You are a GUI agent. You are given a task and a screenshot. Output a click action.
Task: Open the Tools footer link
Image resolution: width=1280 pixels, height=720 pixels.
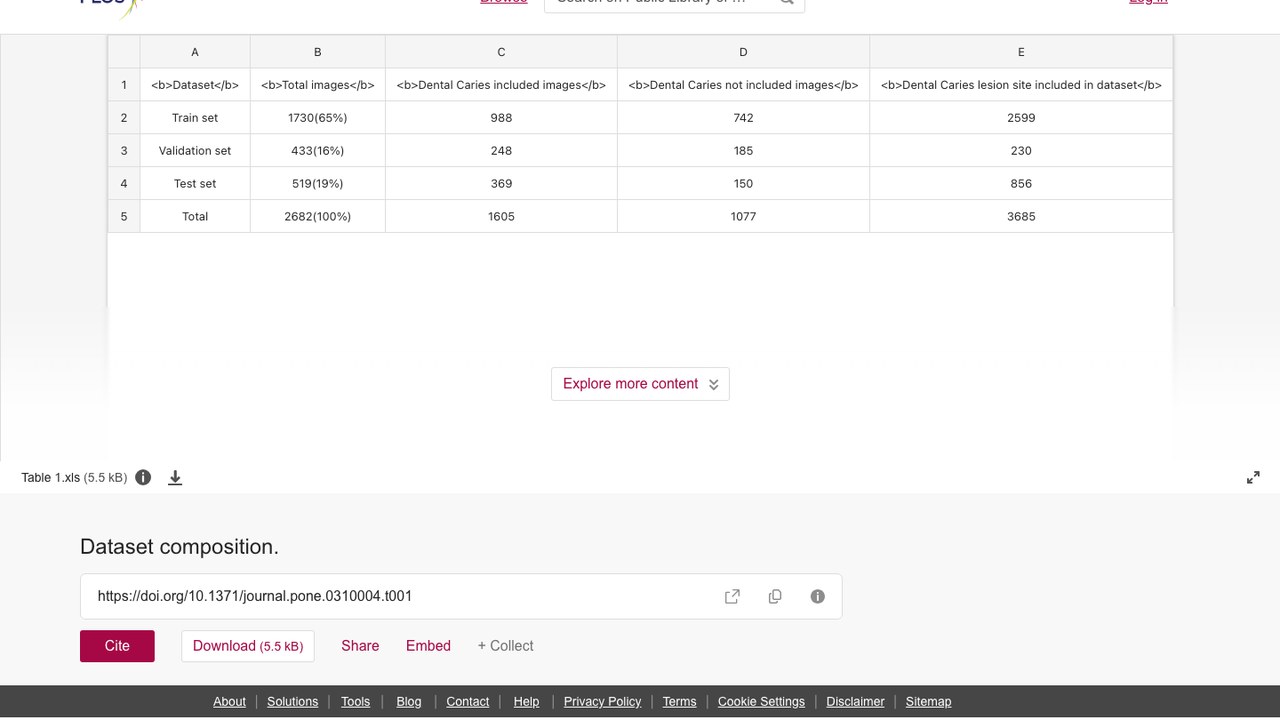[355, 701]
